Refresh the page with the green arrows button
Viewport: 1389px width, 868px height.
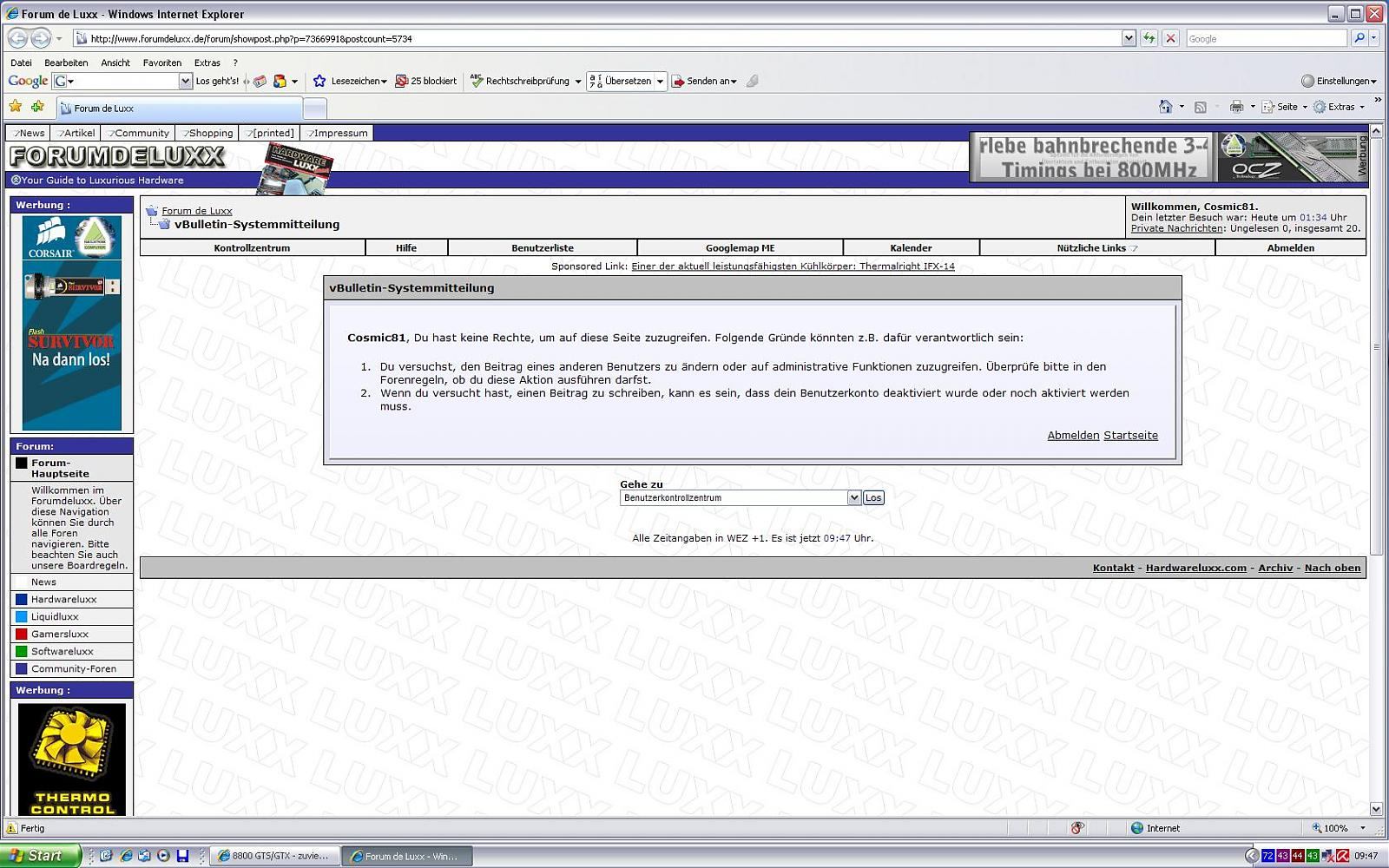(1149, 38)
